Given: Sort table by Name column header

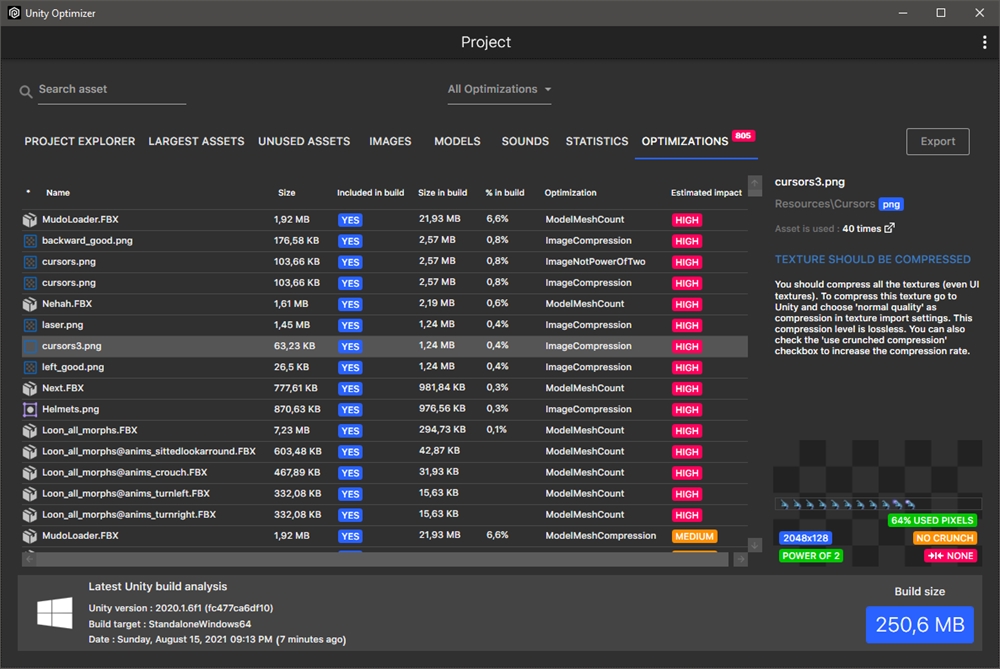Looking at the screenshot, I should (57, 193).
